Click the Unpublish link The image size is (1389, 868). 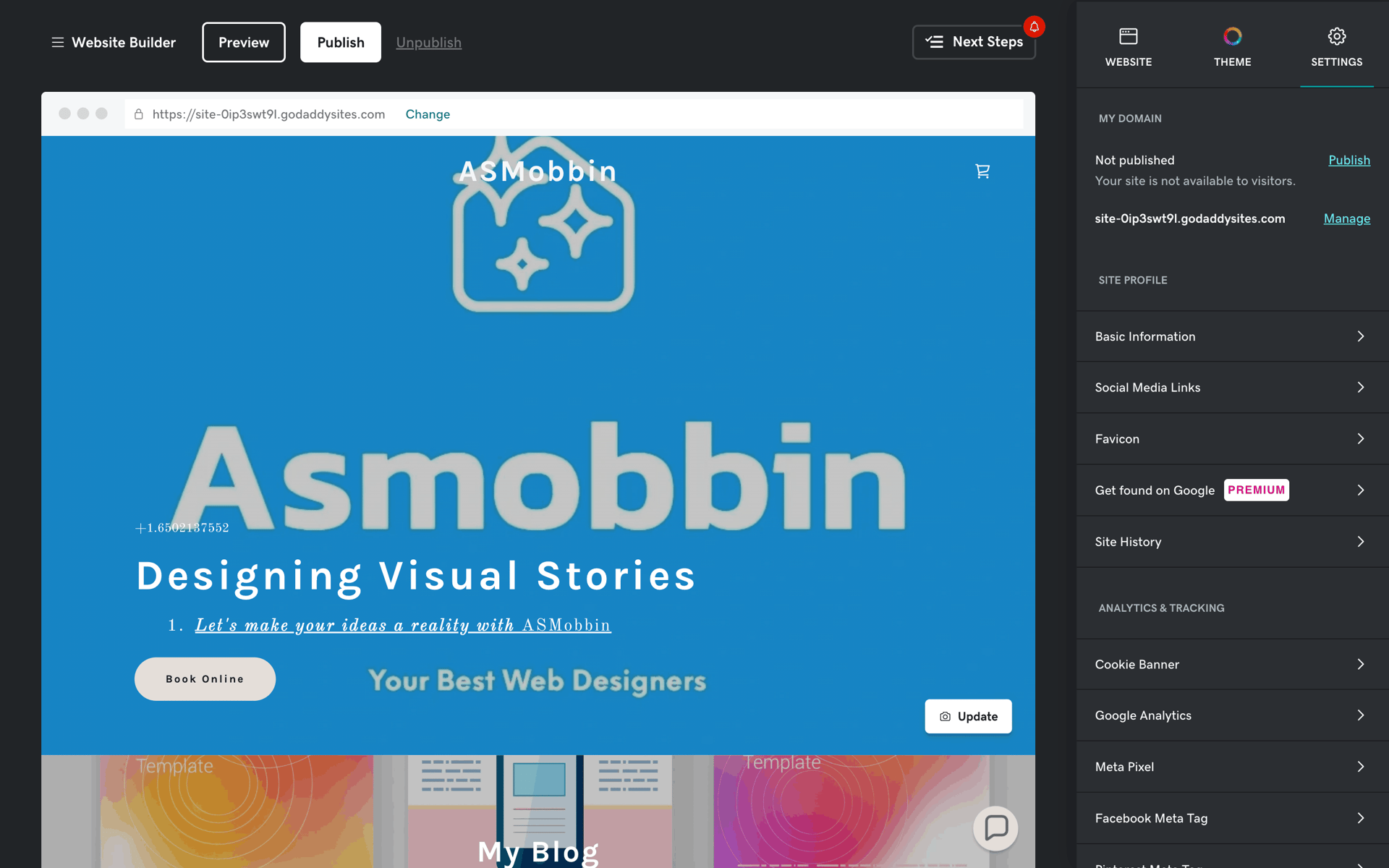click(x=429, y=43)
